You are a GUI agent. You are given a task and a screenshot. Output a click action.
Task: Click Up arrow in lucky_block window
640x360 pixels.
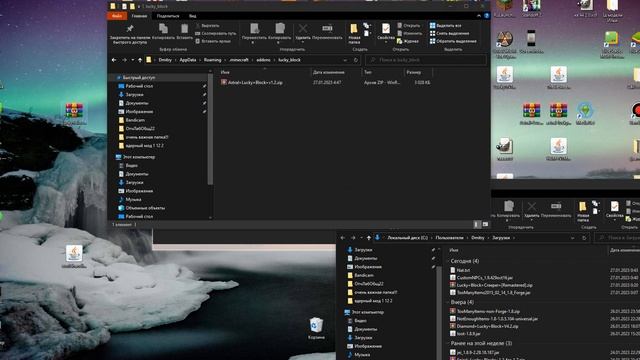pyautogui.click(x=140, y=60)
